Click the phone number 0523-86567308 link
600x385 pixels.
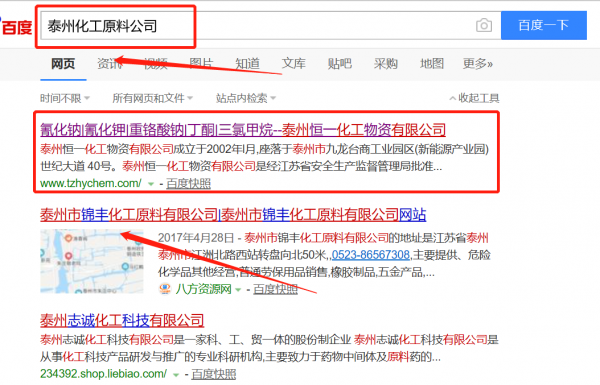coord(371,255)
